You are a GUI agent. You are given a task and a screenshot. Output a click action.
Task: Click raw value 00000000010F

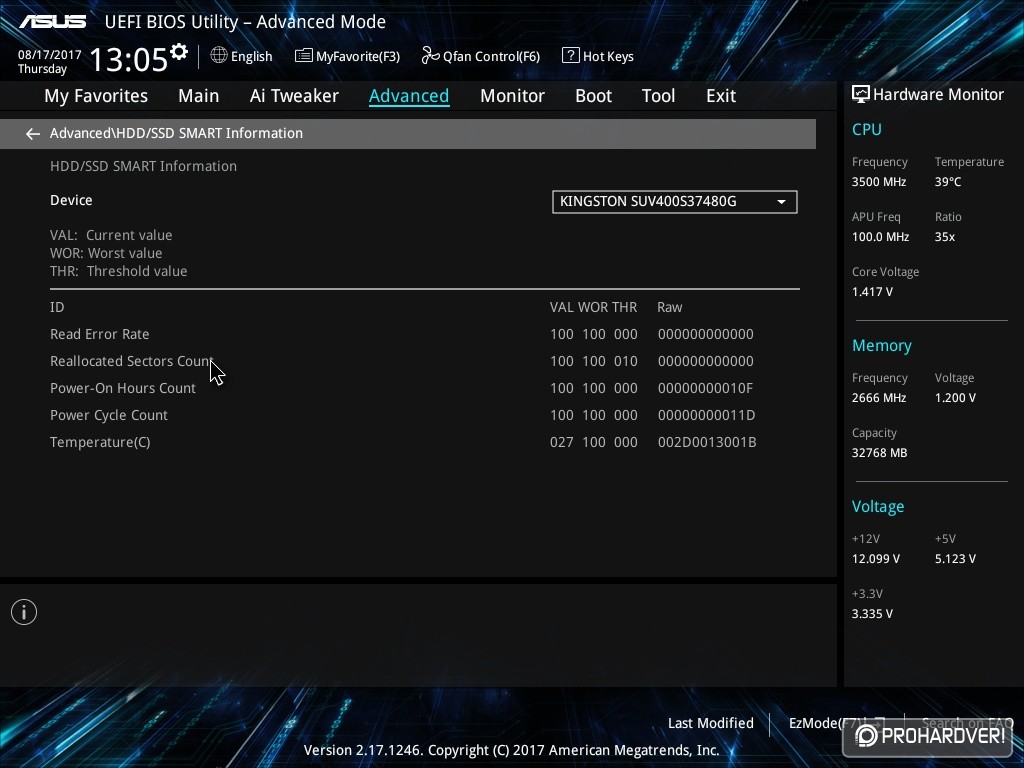(705, 389)
